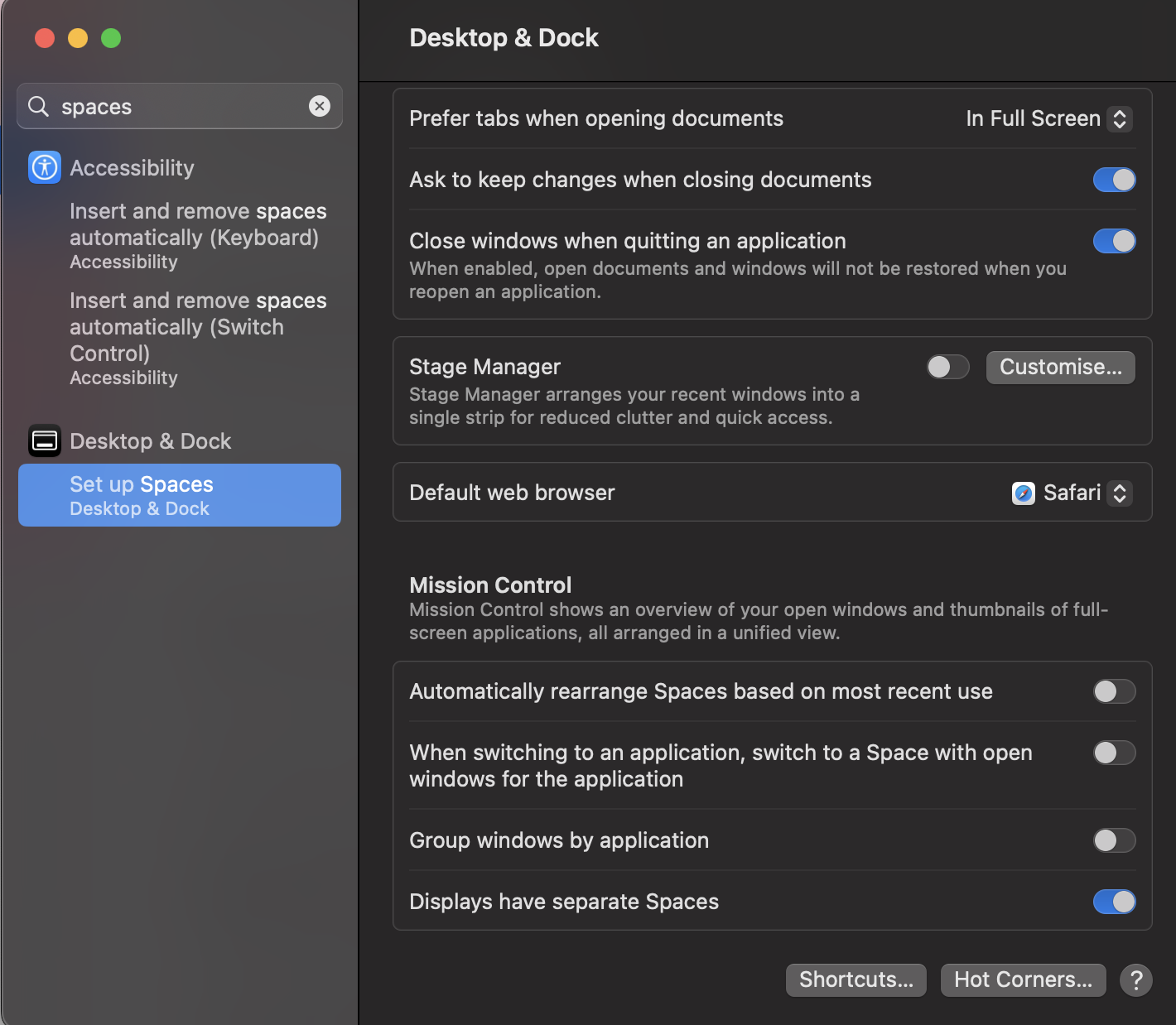Click inside the spaces search field
The width and height of the screenshot is (1176, 1025).
pyautogui.click(x=178, y=107)
